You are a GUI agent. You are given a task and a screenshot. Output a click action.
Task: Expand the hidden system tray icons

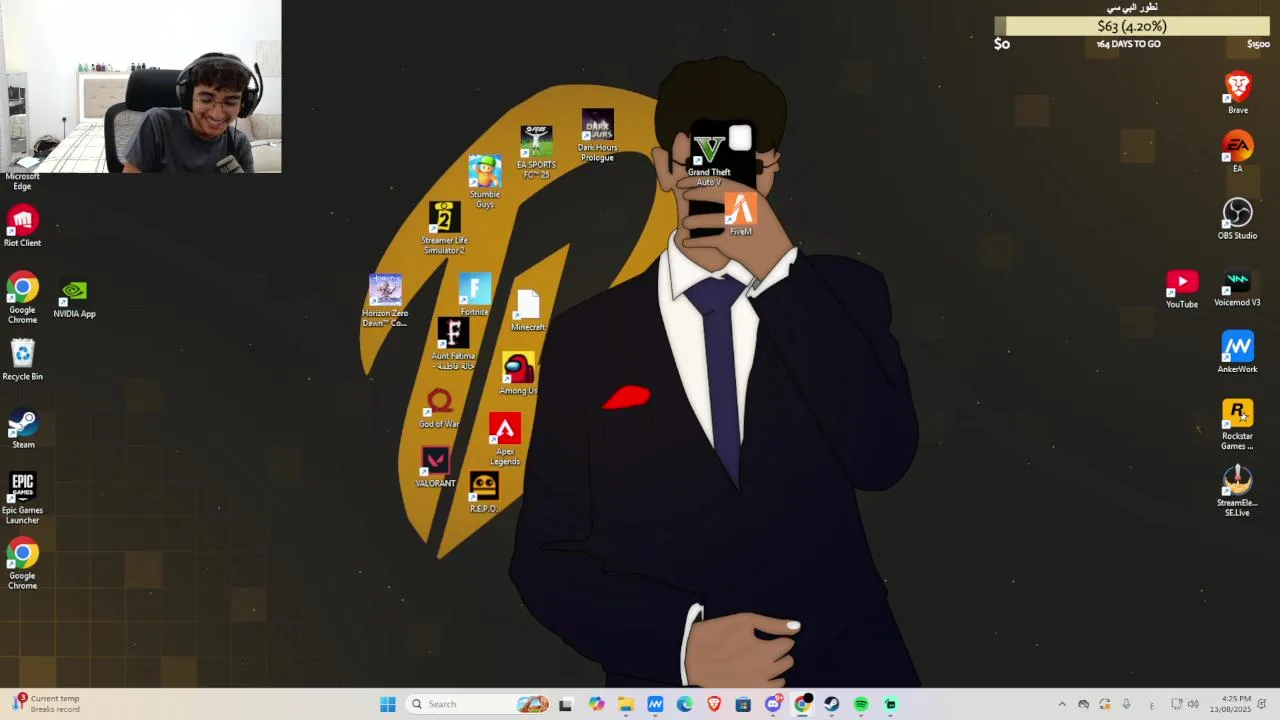pyautogui.click(x=1062, y=704)
